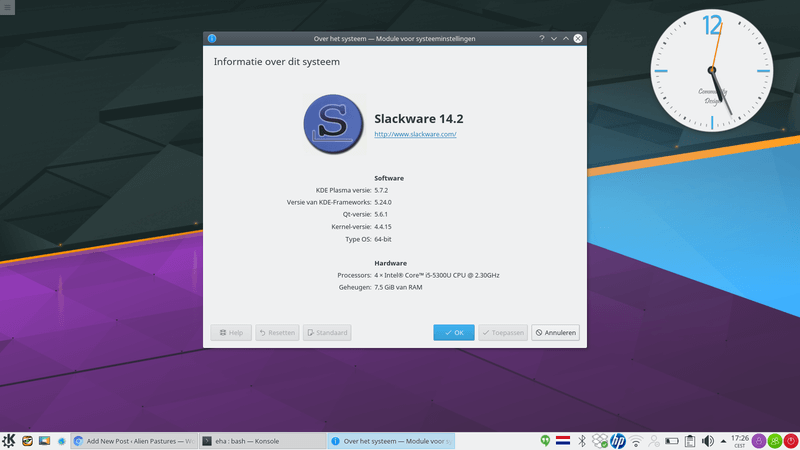Open the www.slackware.com link
This screenshot has width=800, height=450.
(x=415, y=134)
